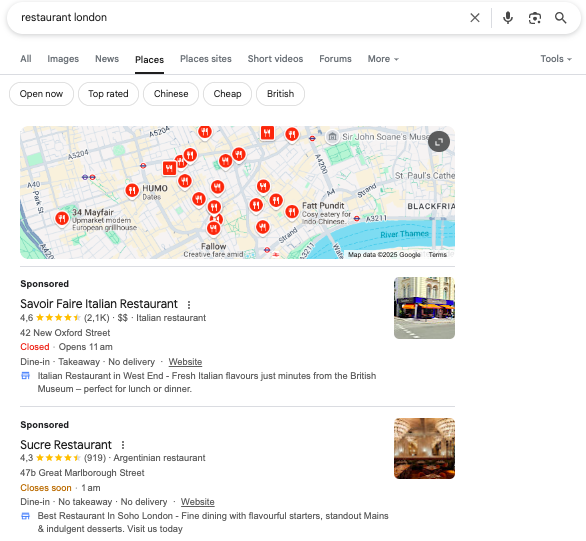Click the address '47b Great Marlborough Street'
This screenshot has height=541, width=586.
point(82,473)
